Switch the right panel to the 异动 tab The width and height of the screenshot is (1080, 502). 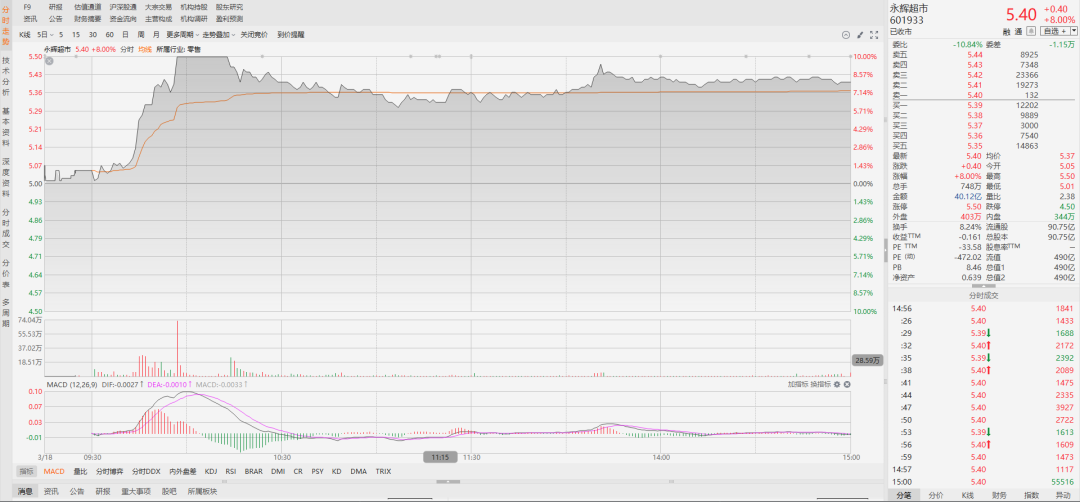point(1063,496)
